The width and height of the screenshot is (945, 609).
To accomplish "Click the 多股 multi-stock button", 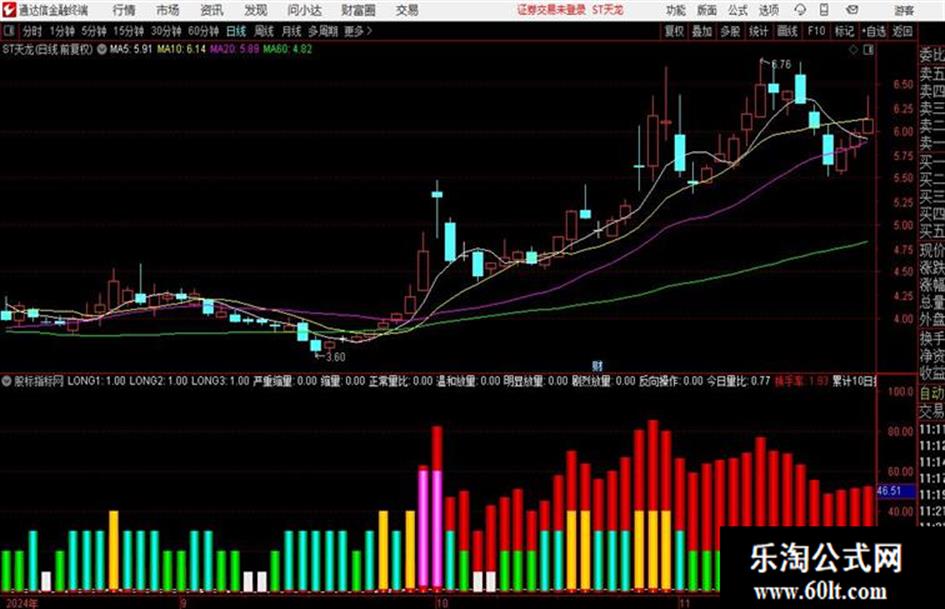I will (730, 31).
